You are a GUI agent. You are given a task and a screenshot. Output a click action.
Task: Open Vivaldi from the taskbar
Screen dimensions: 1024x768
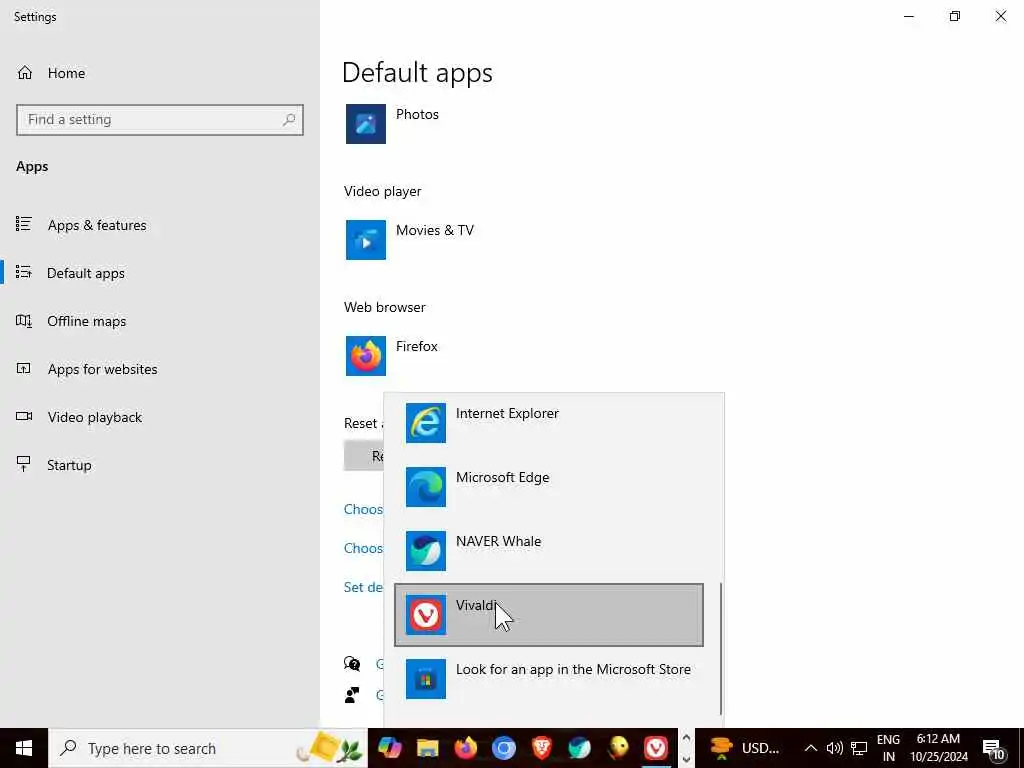[x=656, y=748]
